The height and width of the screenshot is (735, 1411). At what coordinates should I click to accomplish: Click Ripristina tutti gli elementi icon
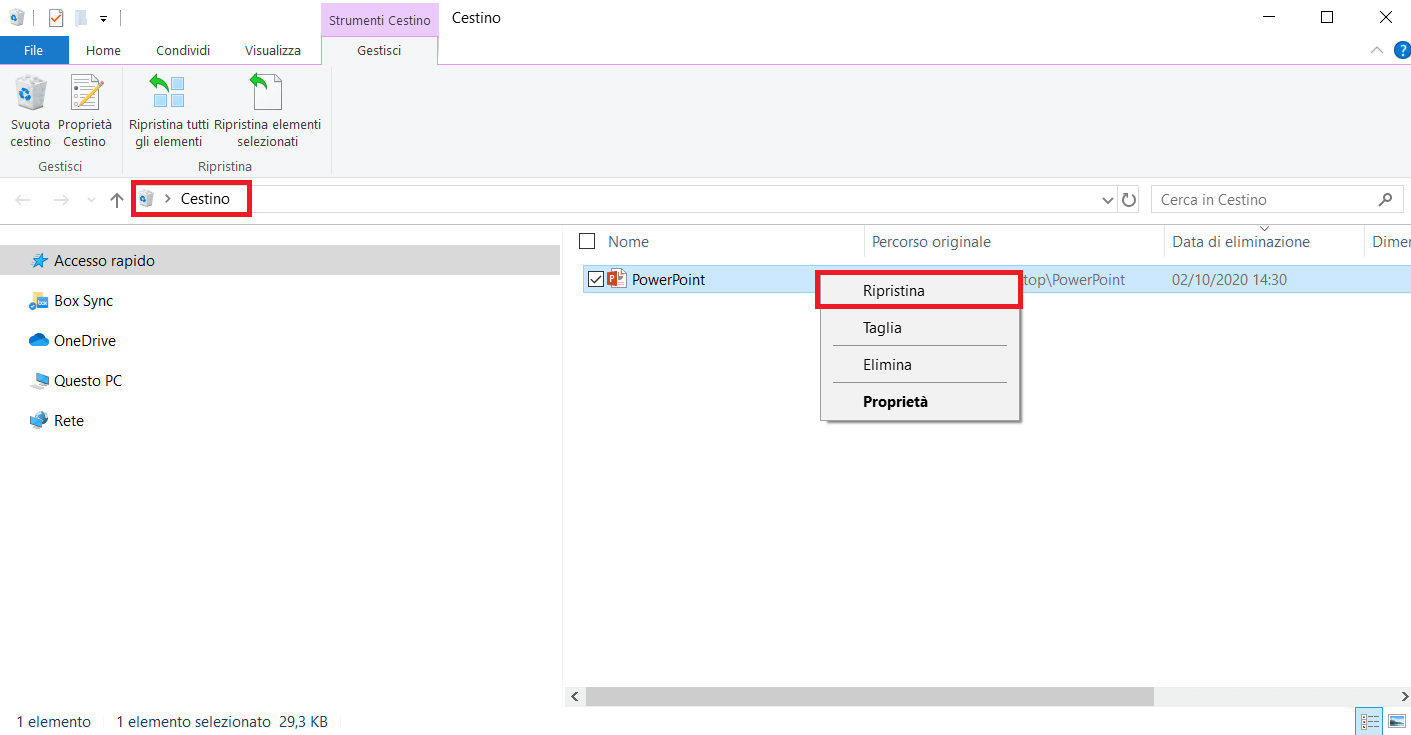tap(168, 94)
